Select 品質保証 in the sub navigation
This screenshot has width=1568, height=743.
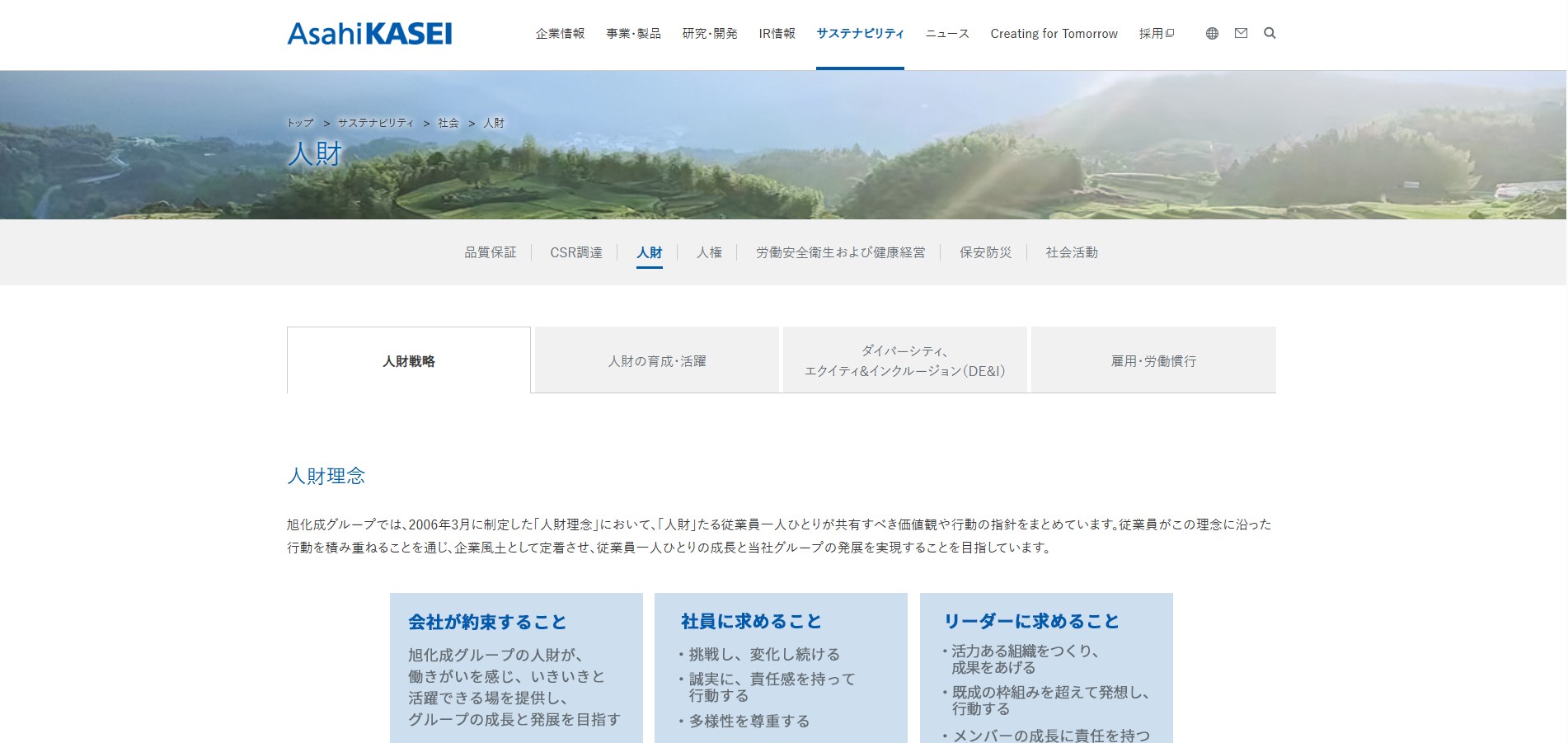[490, 252]
